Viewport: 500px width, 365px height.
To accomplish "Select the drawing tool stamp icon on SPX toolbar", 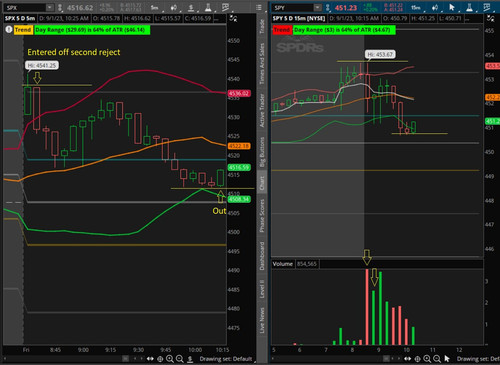I will point(191,7).
